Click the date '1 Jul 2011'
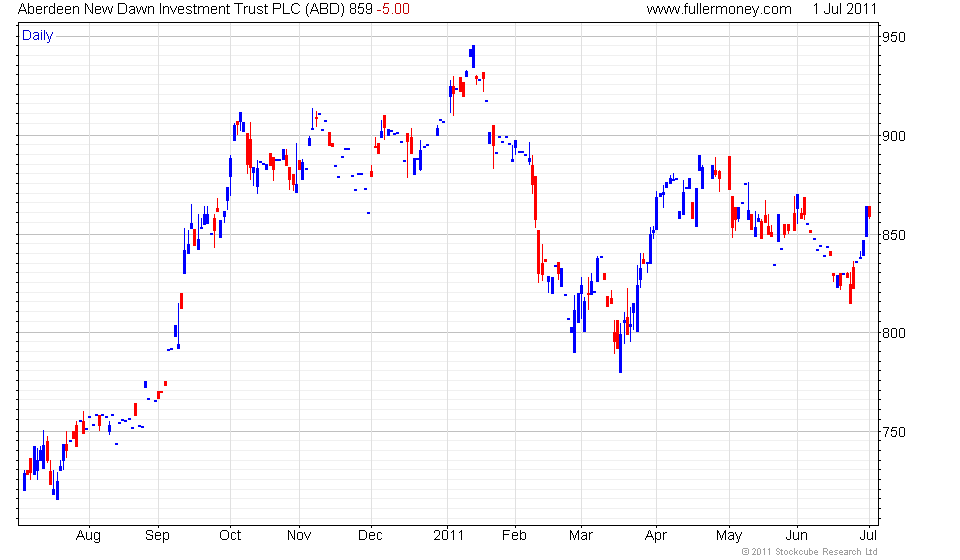 845,9
